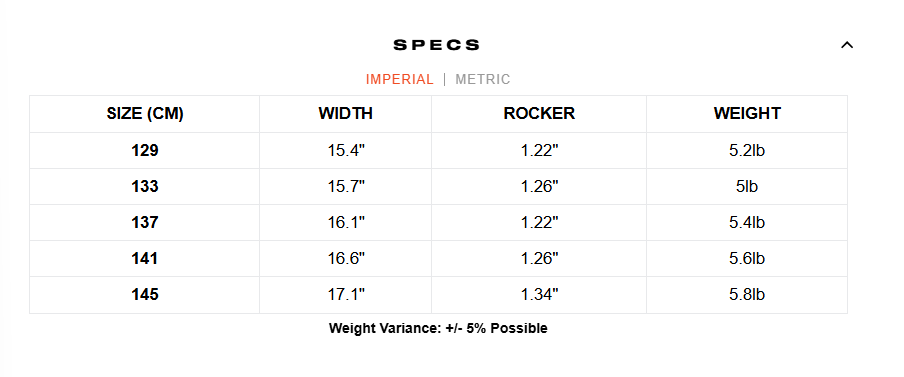Click the 16.6" width cell
Screen dimensions: 904x377
pos(345,258)
